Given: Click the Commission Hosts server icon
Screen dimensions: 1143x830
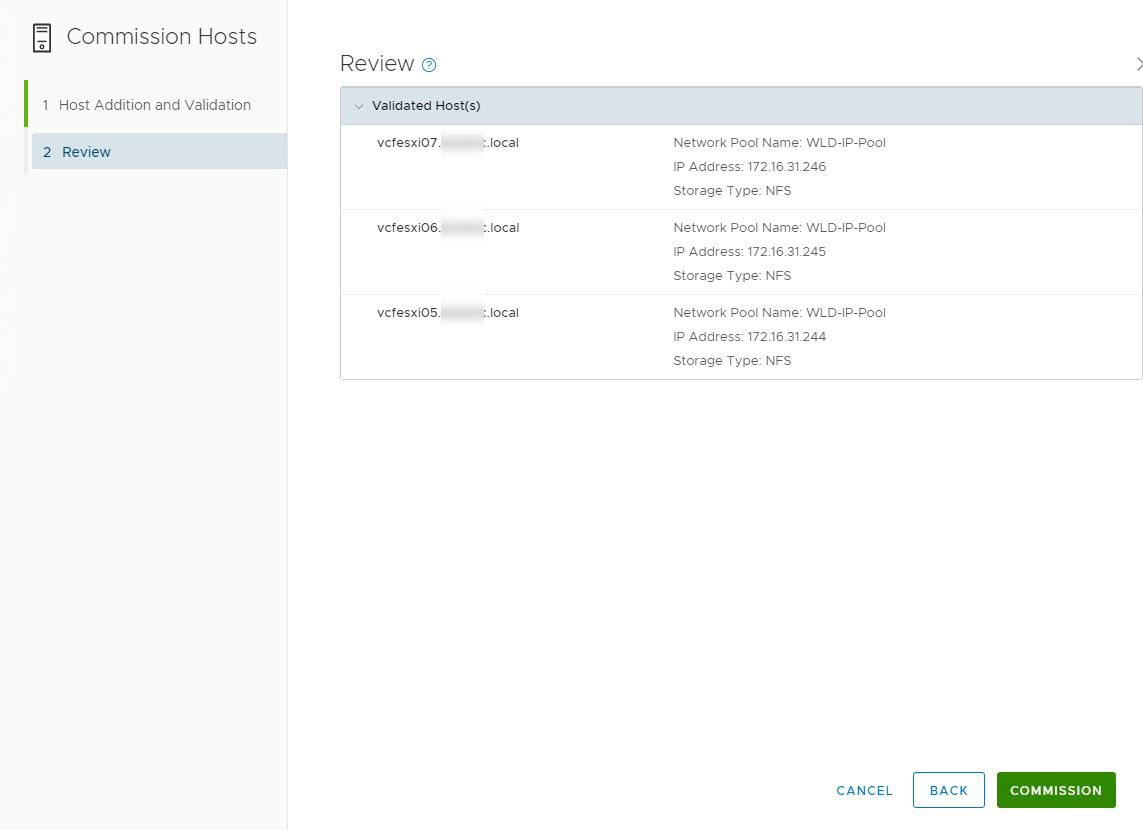Looking at the screenshot, I should click(41, 38).
